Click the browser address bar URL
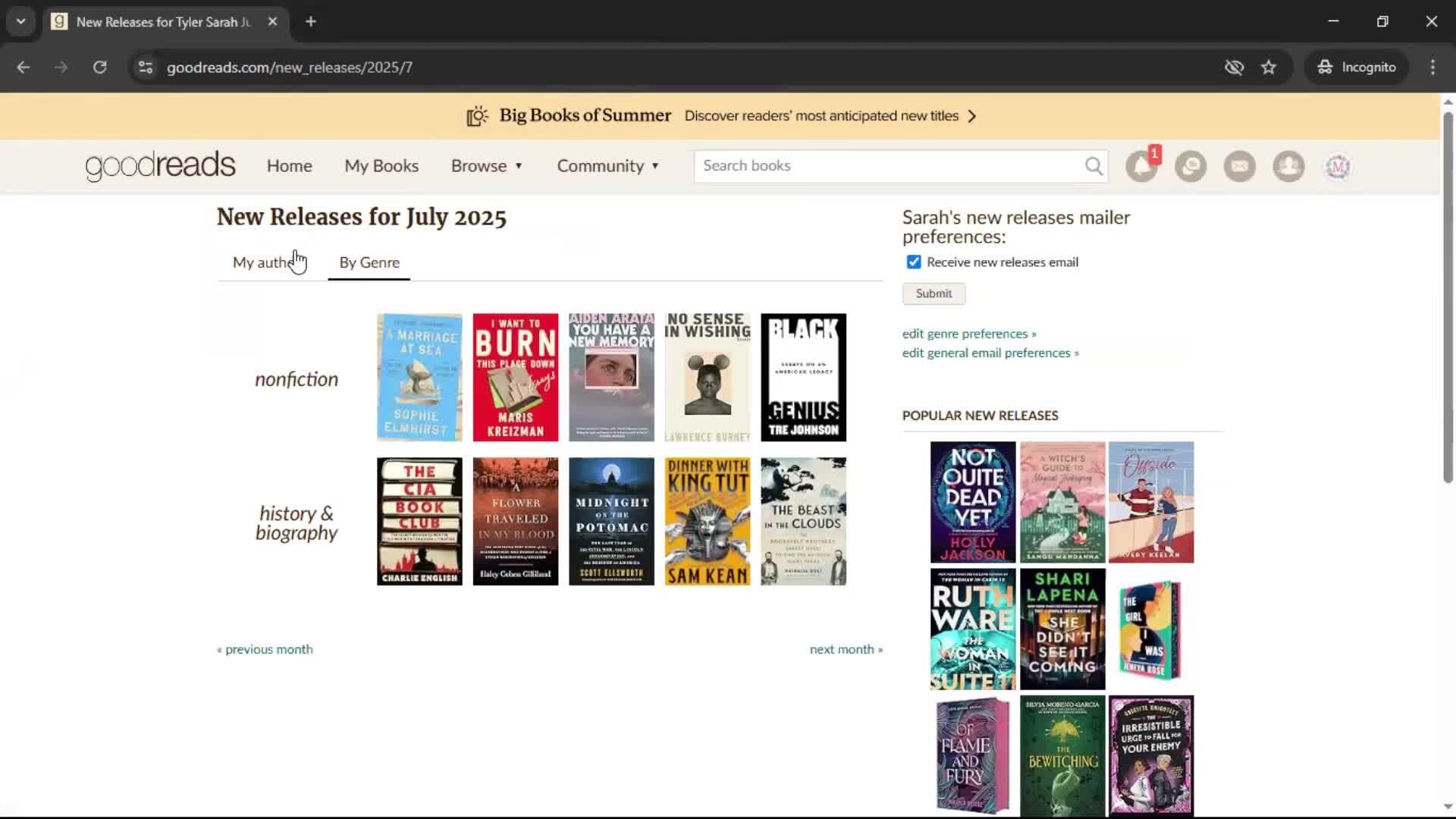1456x819 pixels. click(x=290, y=67)
